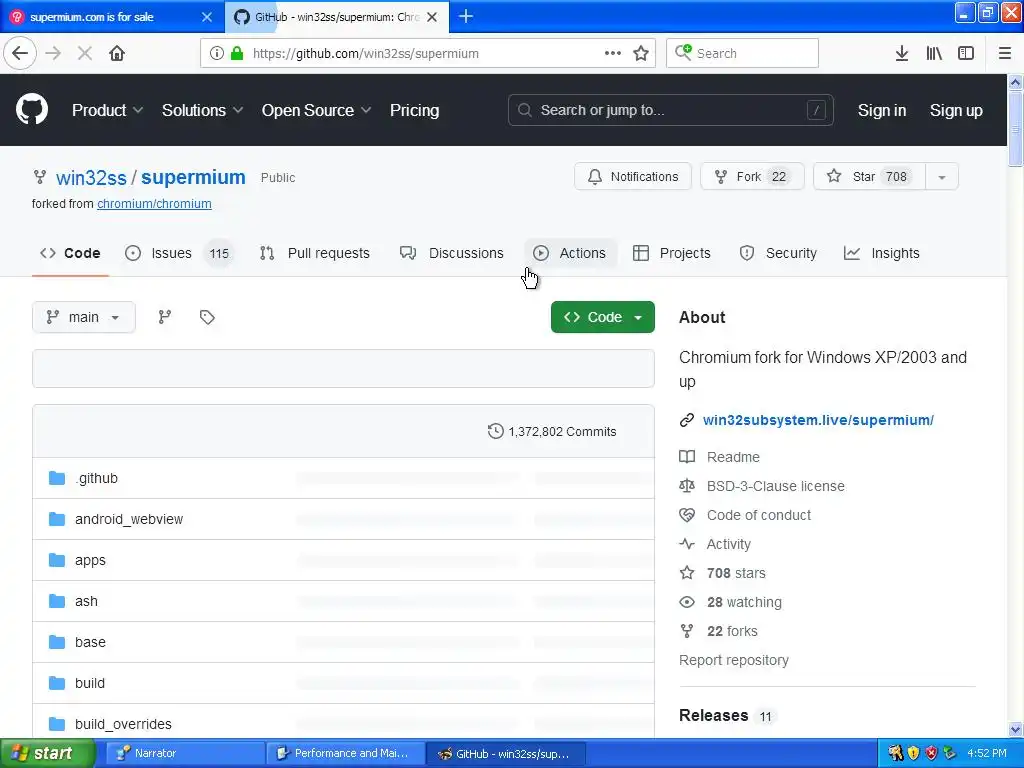This screenshot has width=1024, height=768.
Task: Open the Releases heading link
Action: click(x=714, y=715)
